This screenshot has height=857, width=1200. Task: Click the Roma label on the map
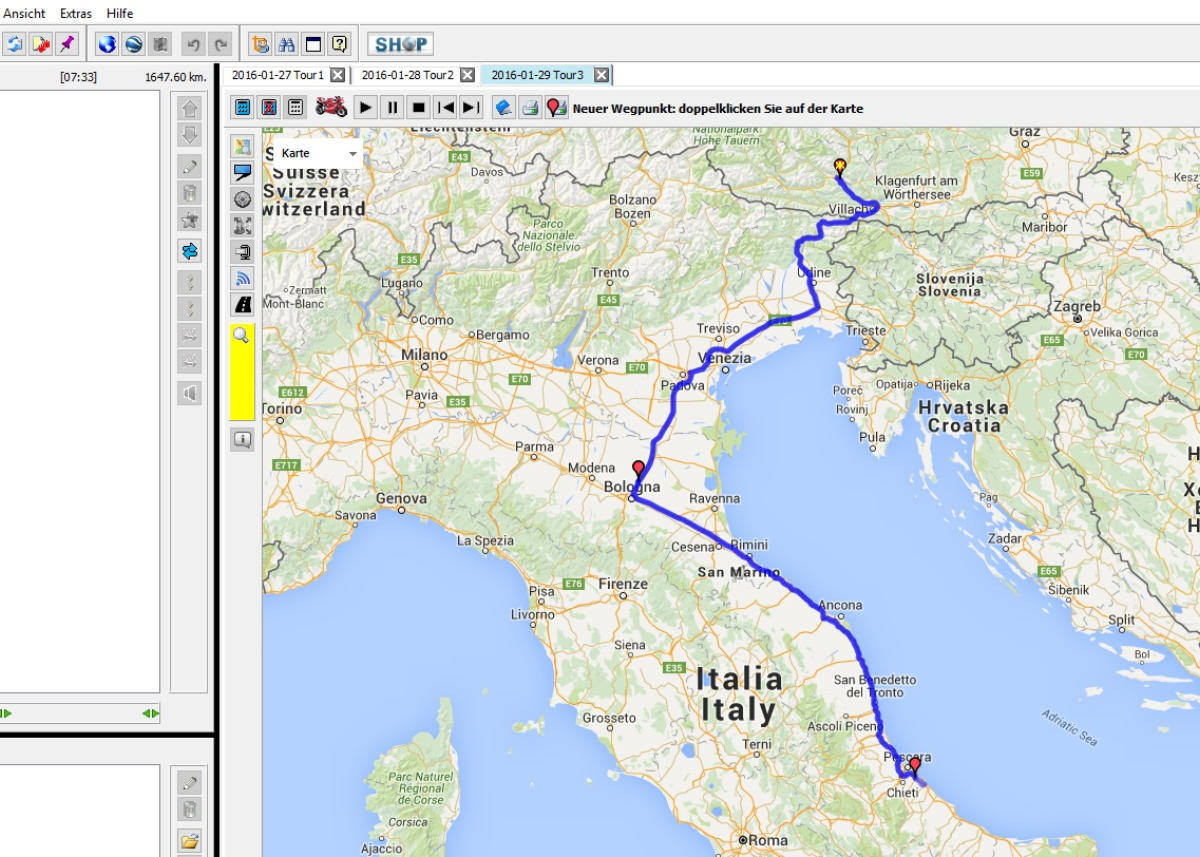tap(770, 840)
